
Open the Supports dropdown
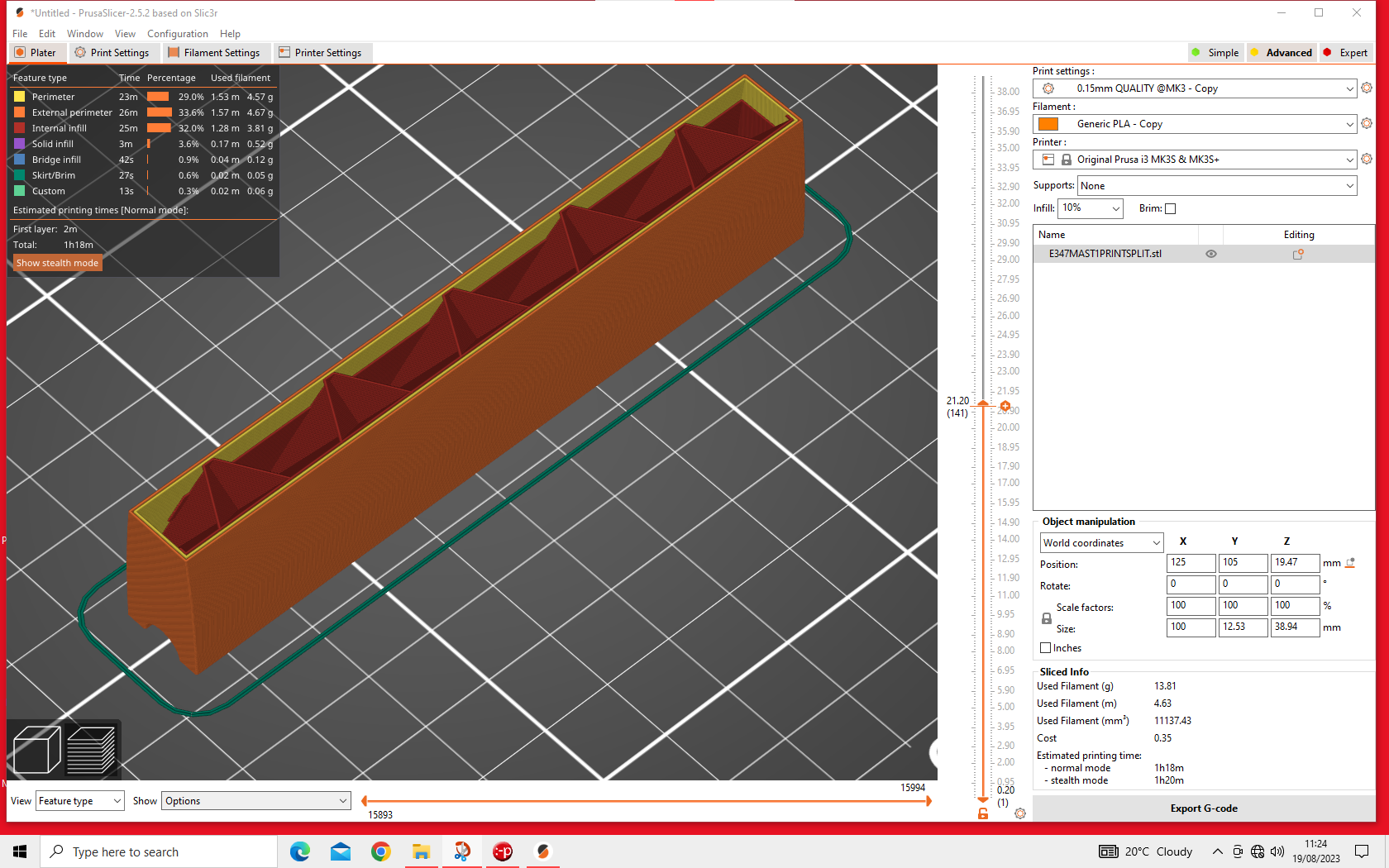[x=1217, y=186]
